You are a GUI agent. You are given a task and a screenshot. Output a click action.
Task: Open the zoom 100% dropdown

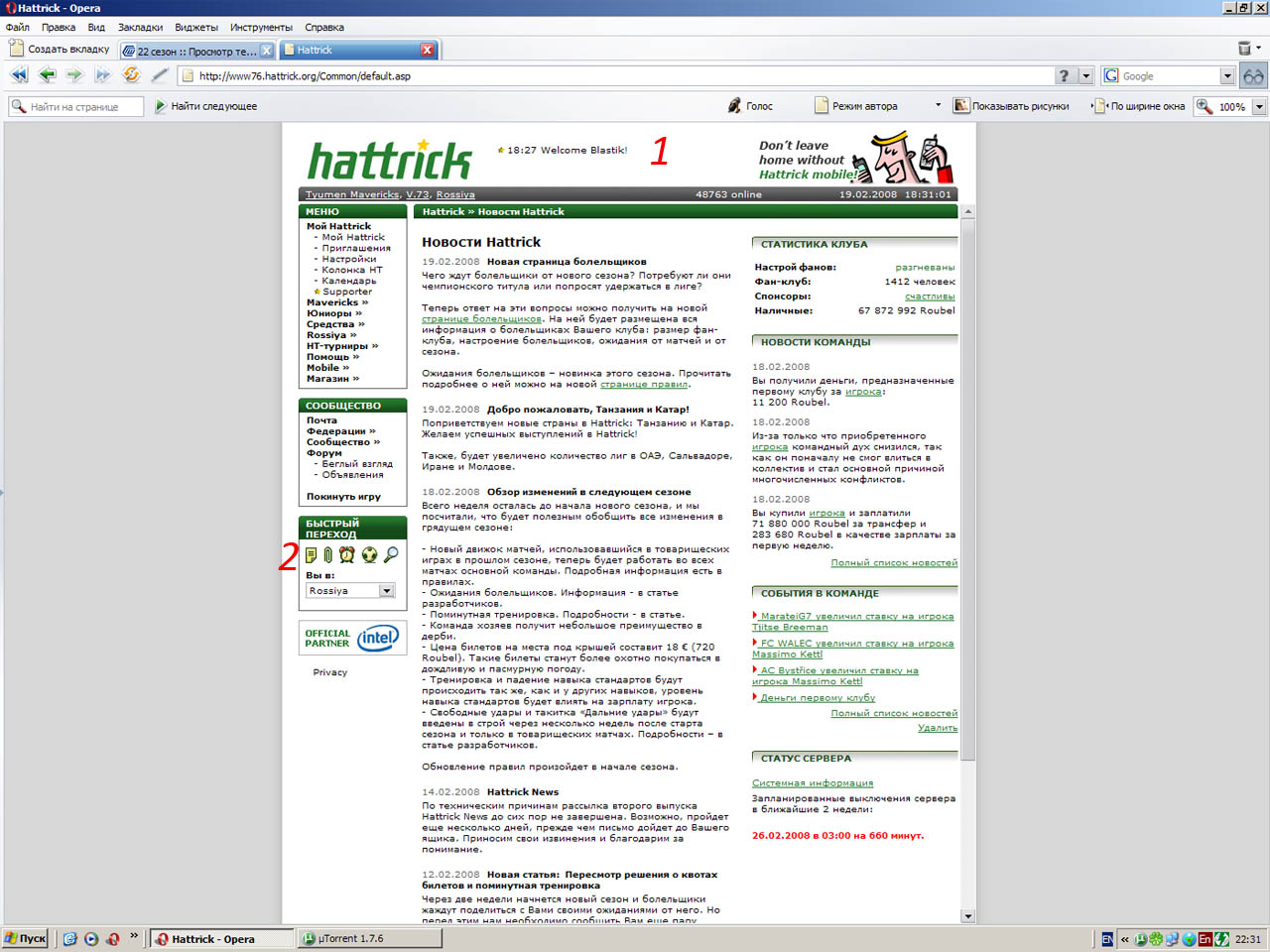click(1259, 106)
